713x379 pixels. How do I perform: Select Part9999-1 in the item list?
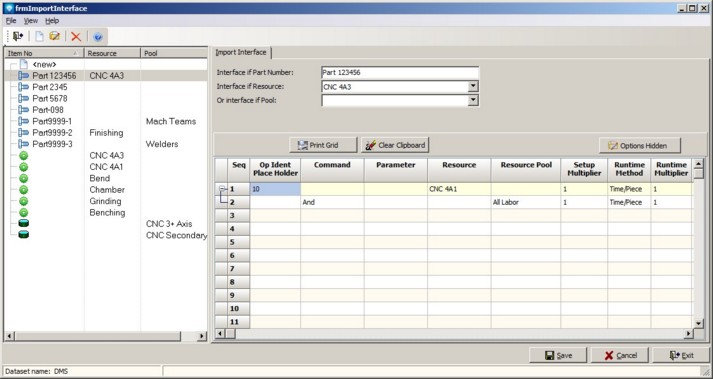pos(52,121)
